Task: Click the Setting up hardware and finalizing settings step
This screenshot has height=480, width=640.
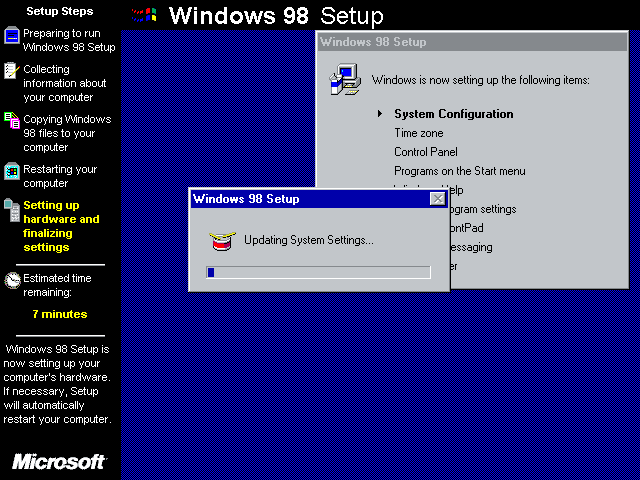Action: [x=61, y=226]
